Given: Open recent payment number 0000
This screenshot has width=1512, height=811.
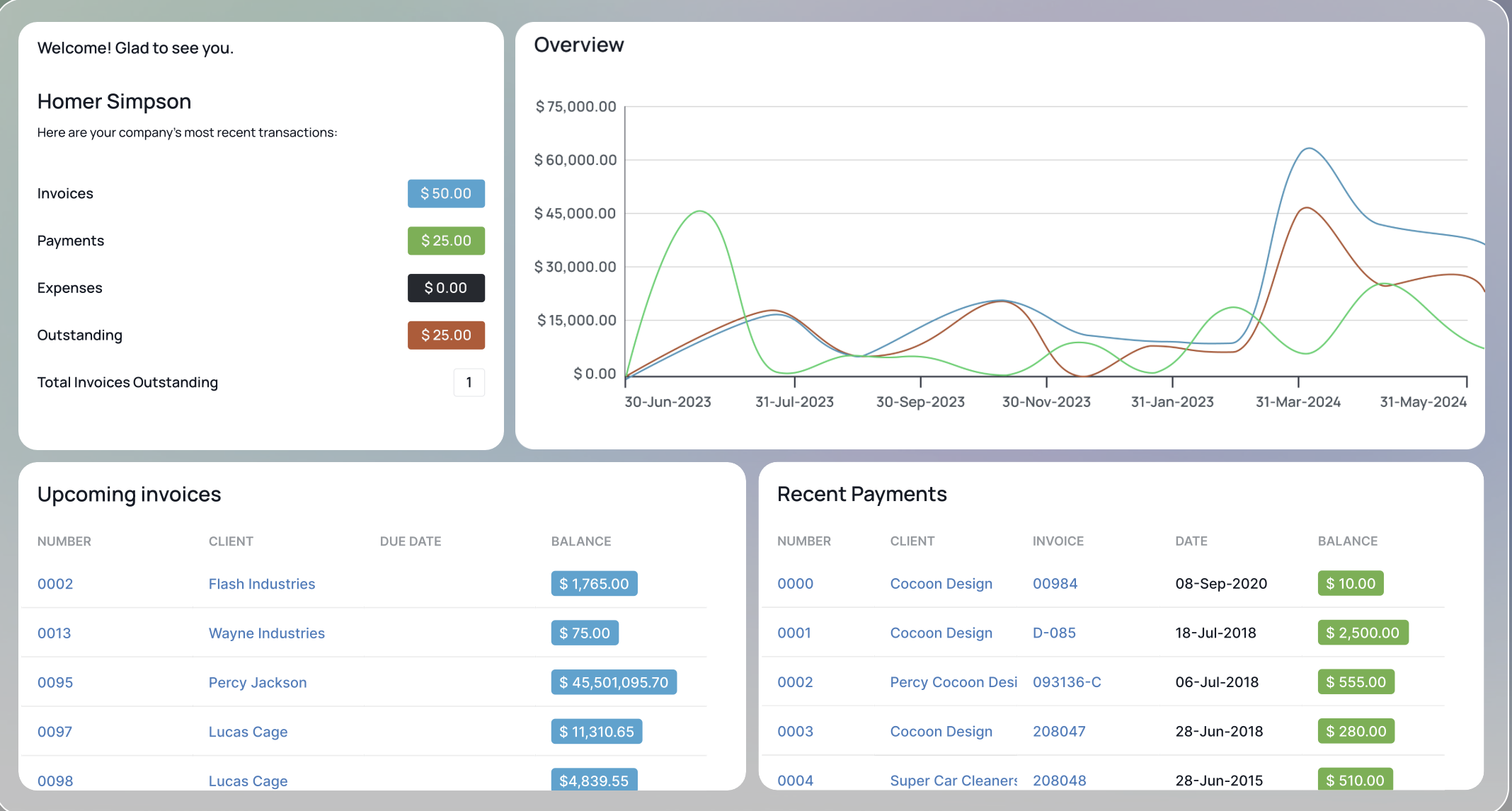Looking at the screenshot, I should pos(795,584).
